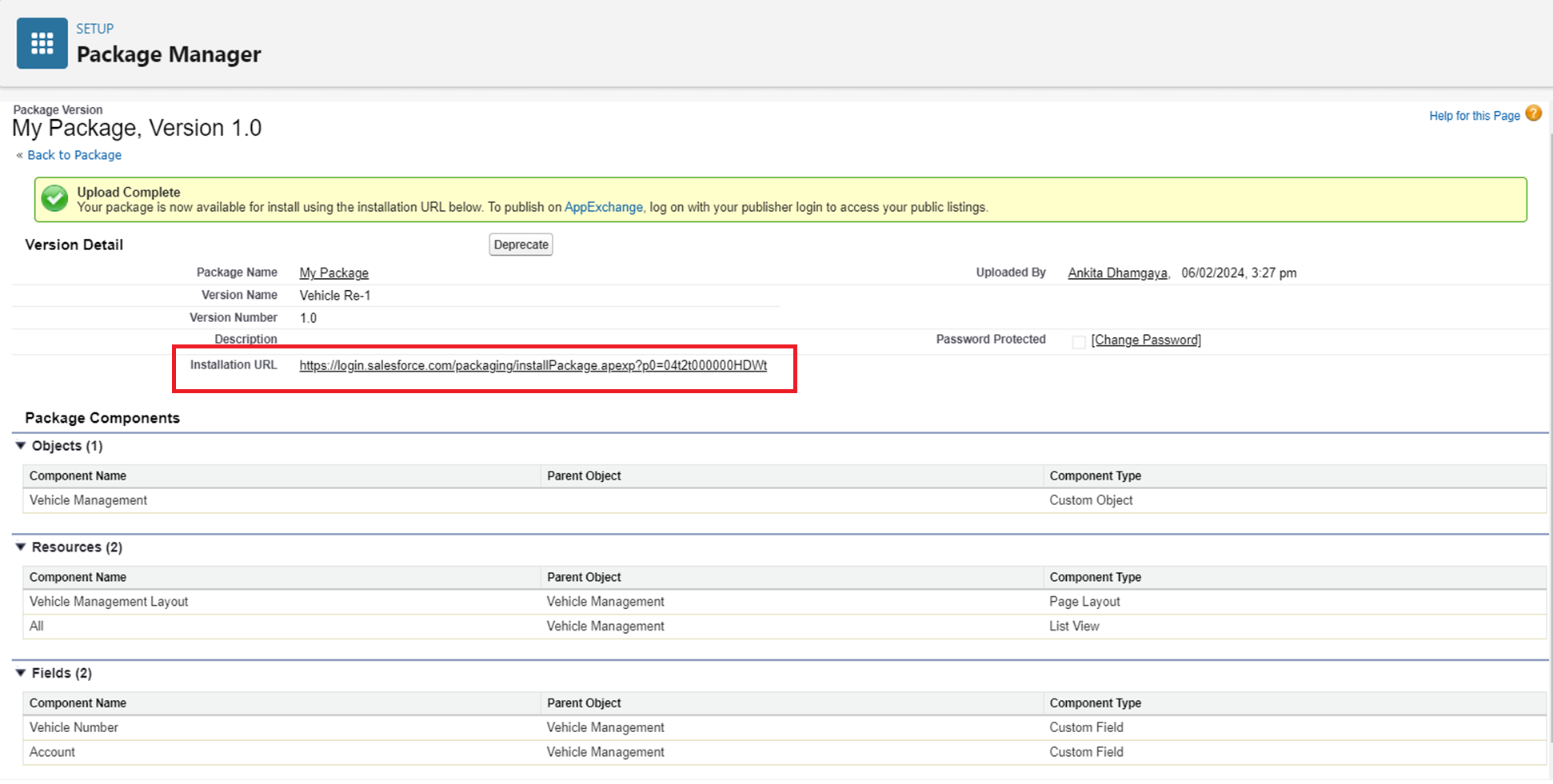Open Help for this Page link

click(1474, 116)
